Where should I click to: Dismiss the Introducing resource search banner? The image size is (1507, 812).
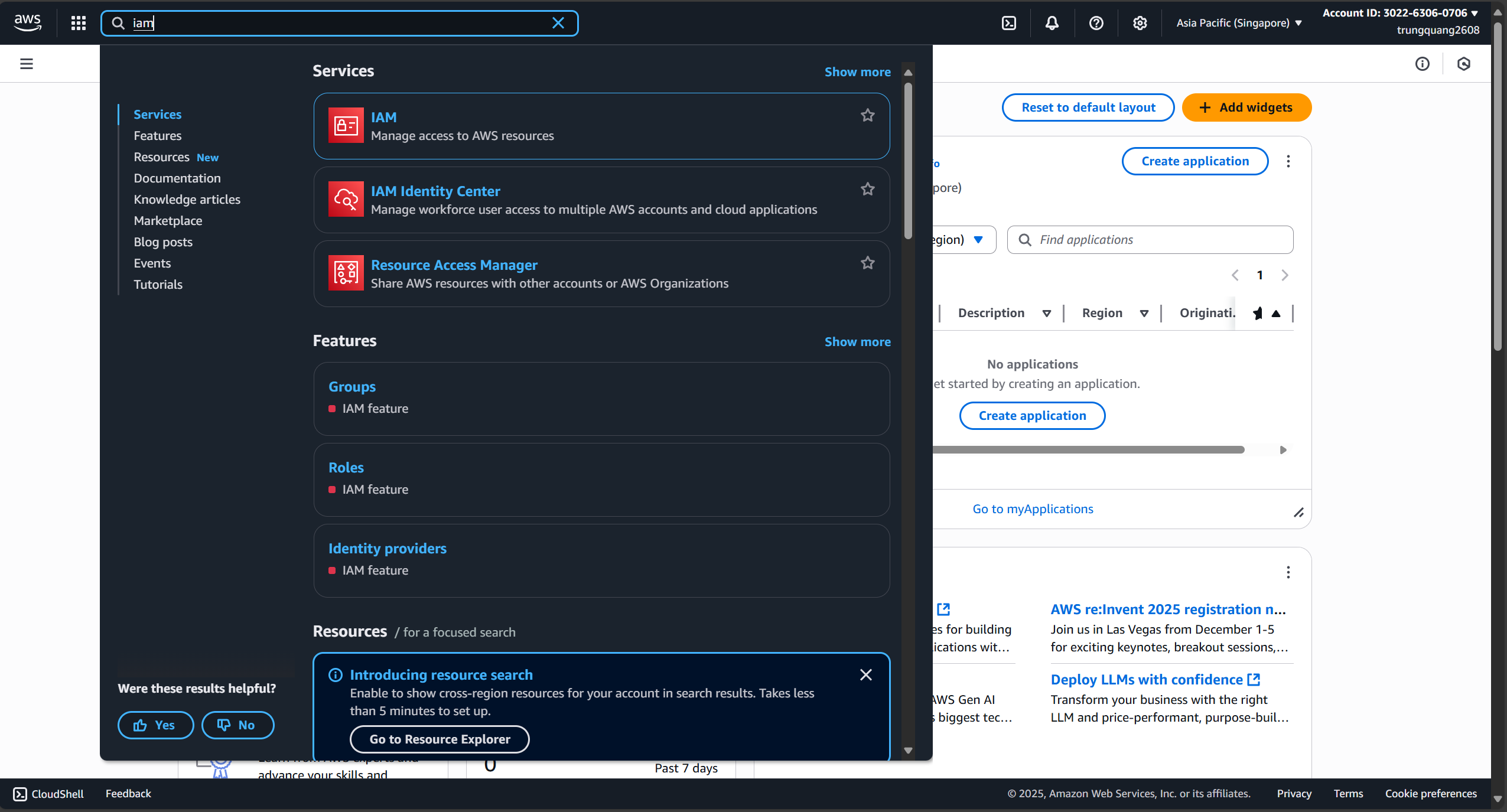tap(865, 674)
